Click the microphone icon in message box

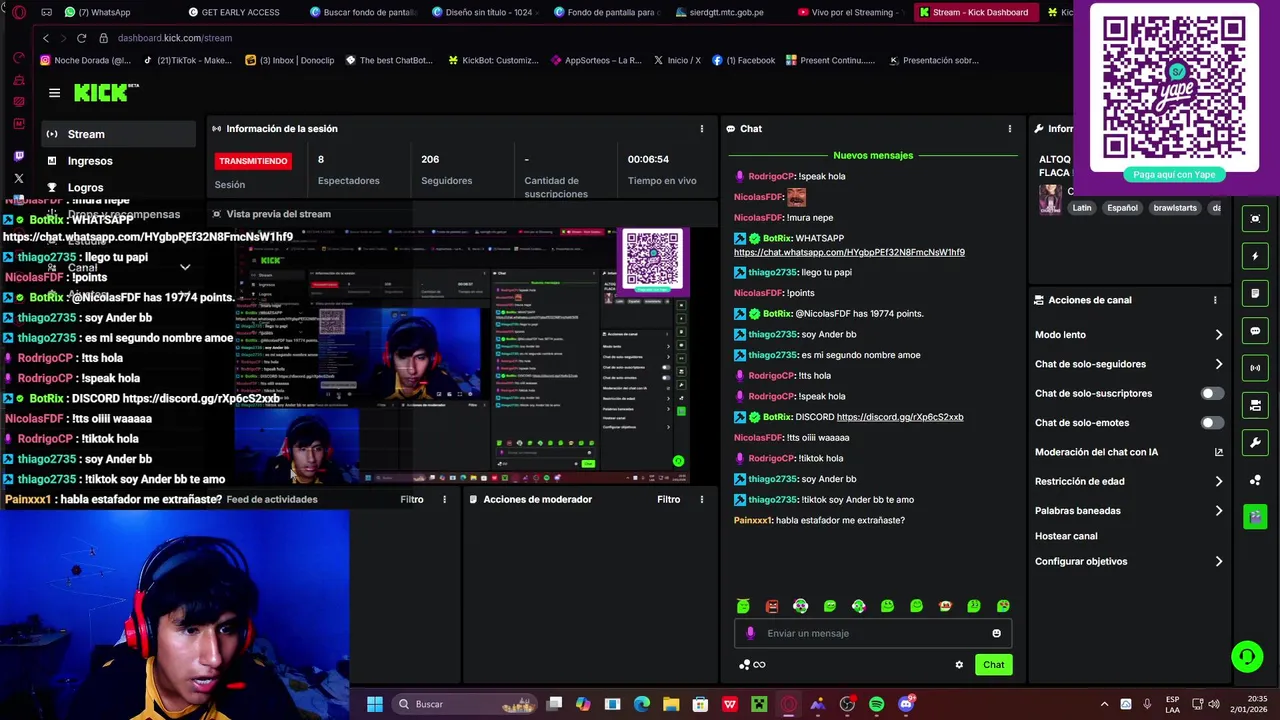coord(750,633)
